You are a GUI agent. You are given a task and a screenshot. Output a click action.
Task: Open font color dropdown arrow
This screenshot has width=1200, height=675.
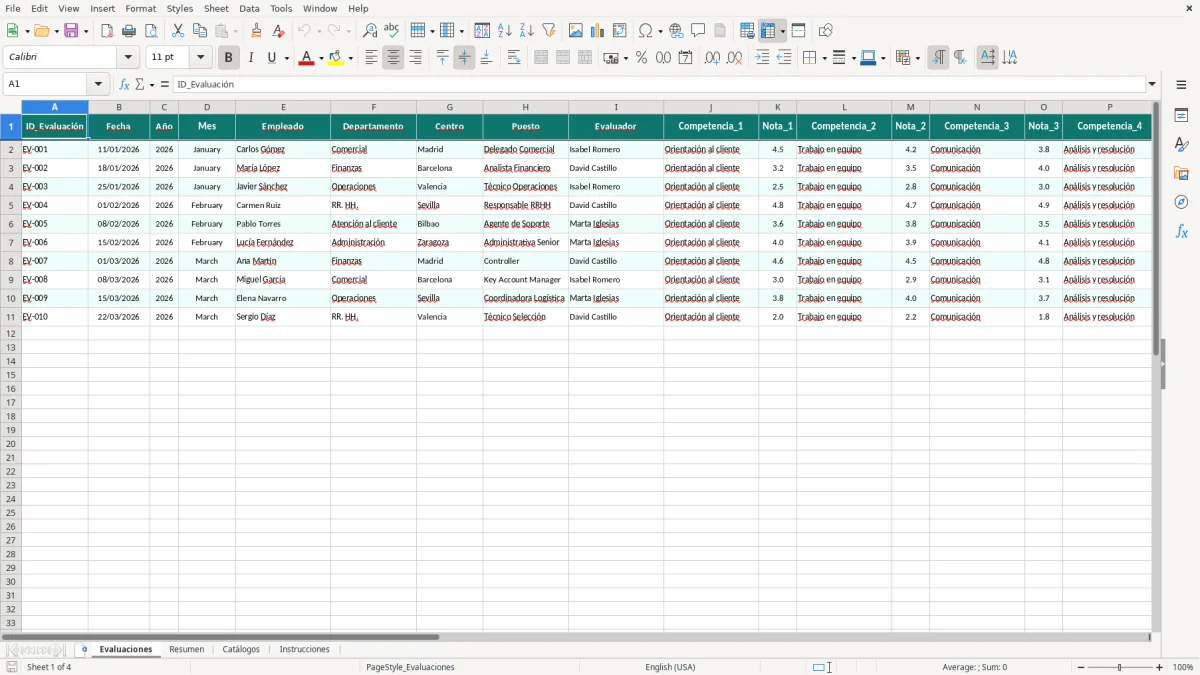click(x=321, y=58)
